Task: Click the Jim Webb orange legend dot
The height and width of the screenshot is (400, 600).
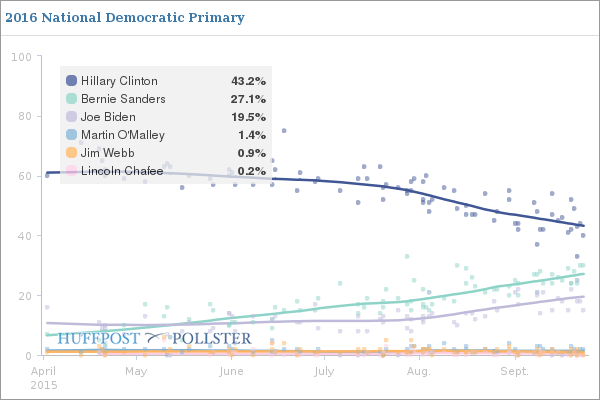Action: (x=71, y=153)
